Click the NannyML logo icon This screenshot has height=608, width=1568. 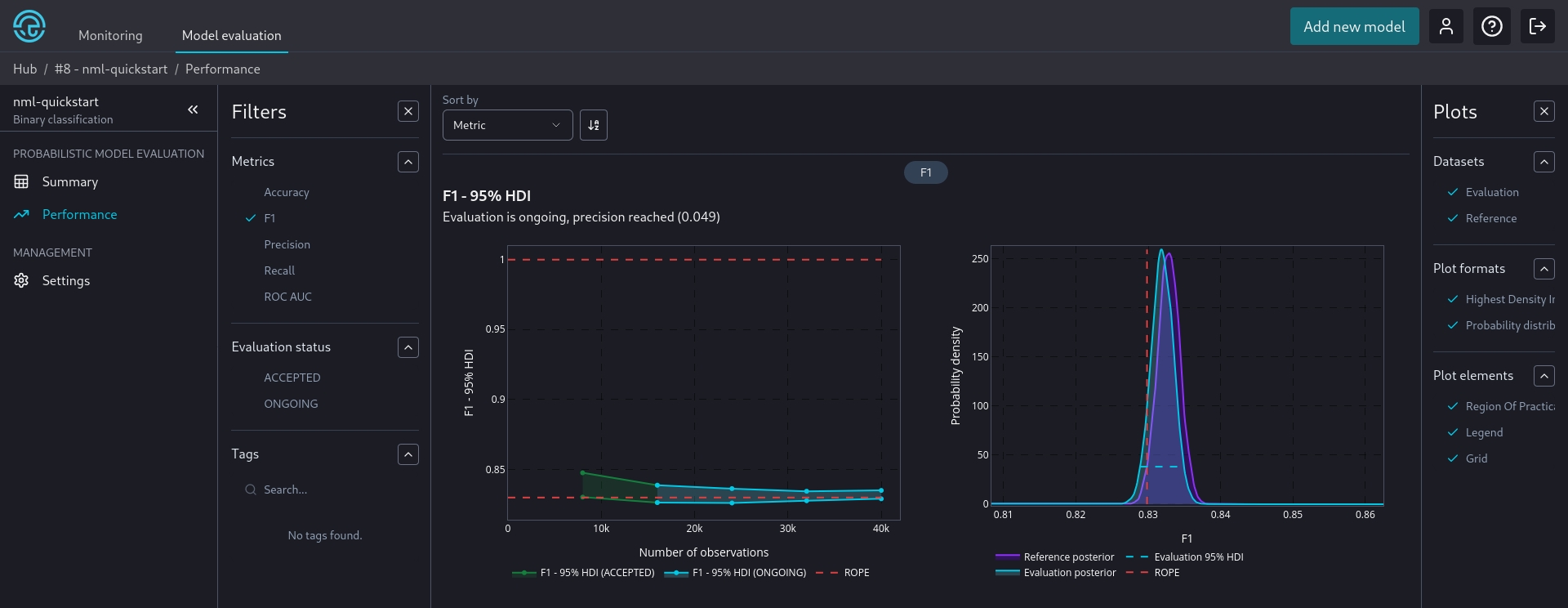29,26
